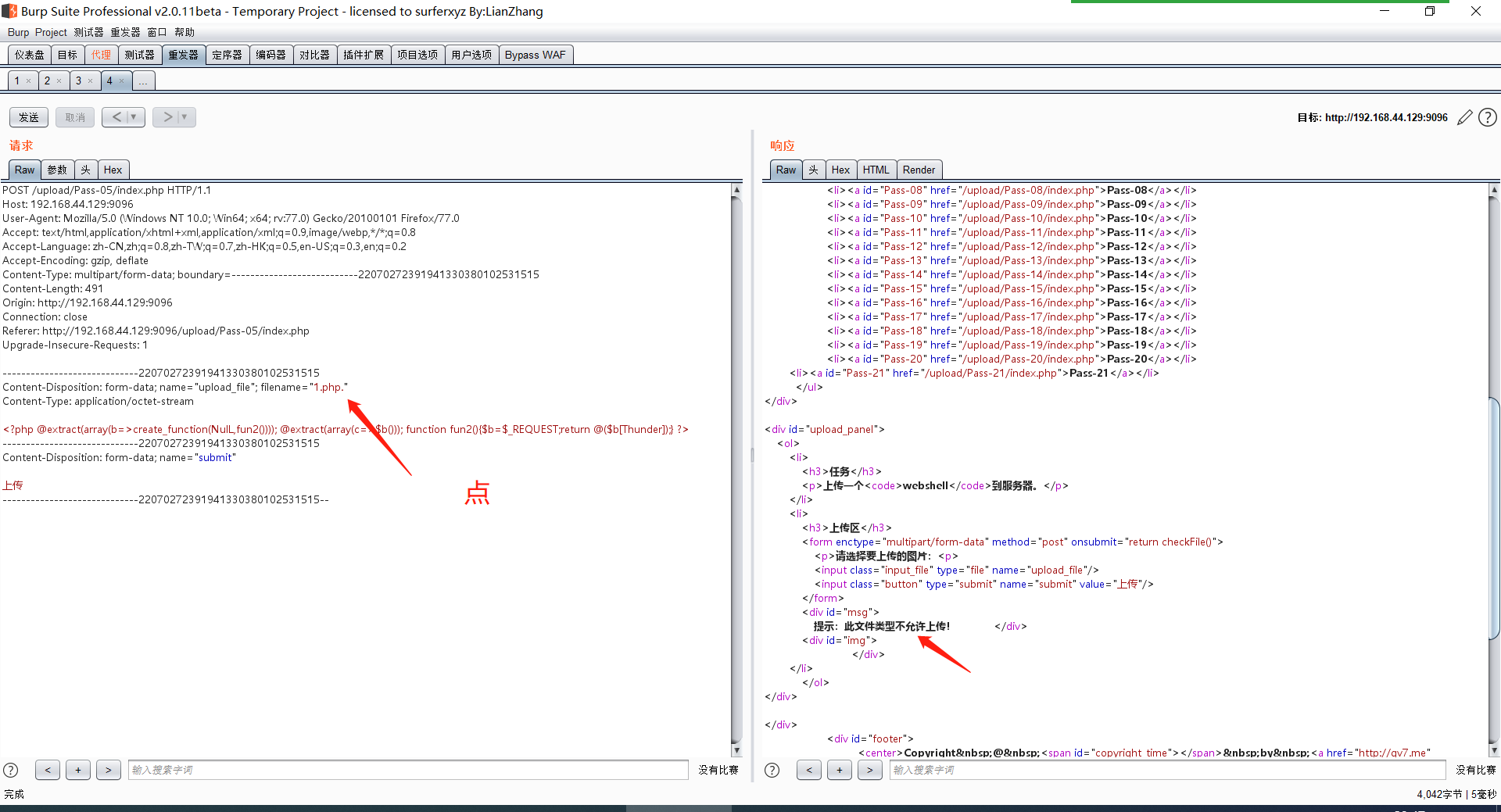Show response HTML tab

pos(876,170)
